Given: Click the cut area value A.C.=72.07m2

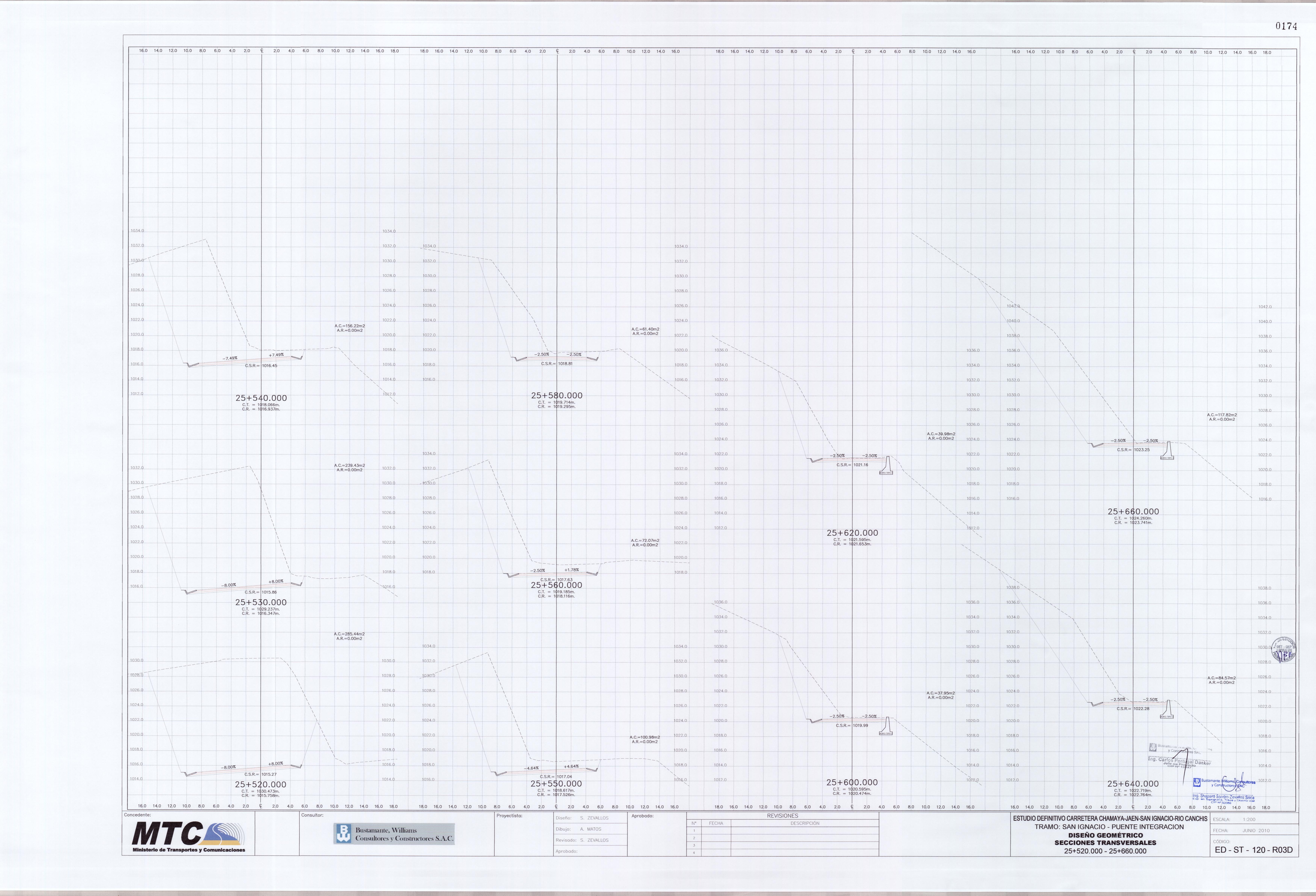Looking at the screenshot, I should click(645, 541).
